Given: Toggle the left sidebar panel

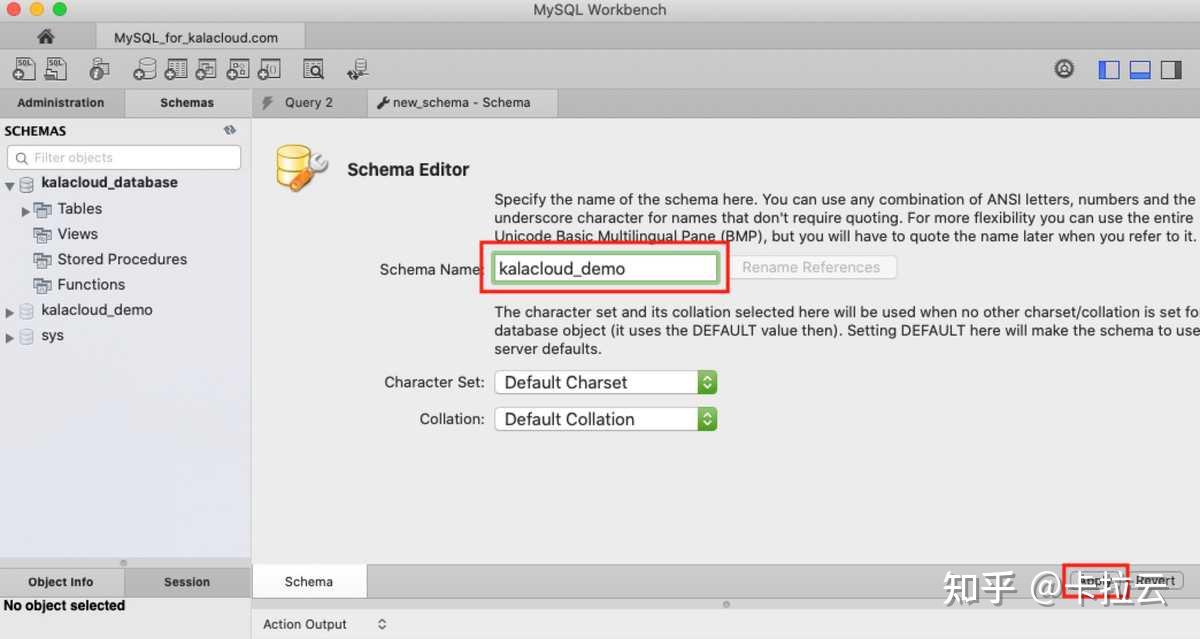Looking at the screenshot, I should [x=1108, y=68].
